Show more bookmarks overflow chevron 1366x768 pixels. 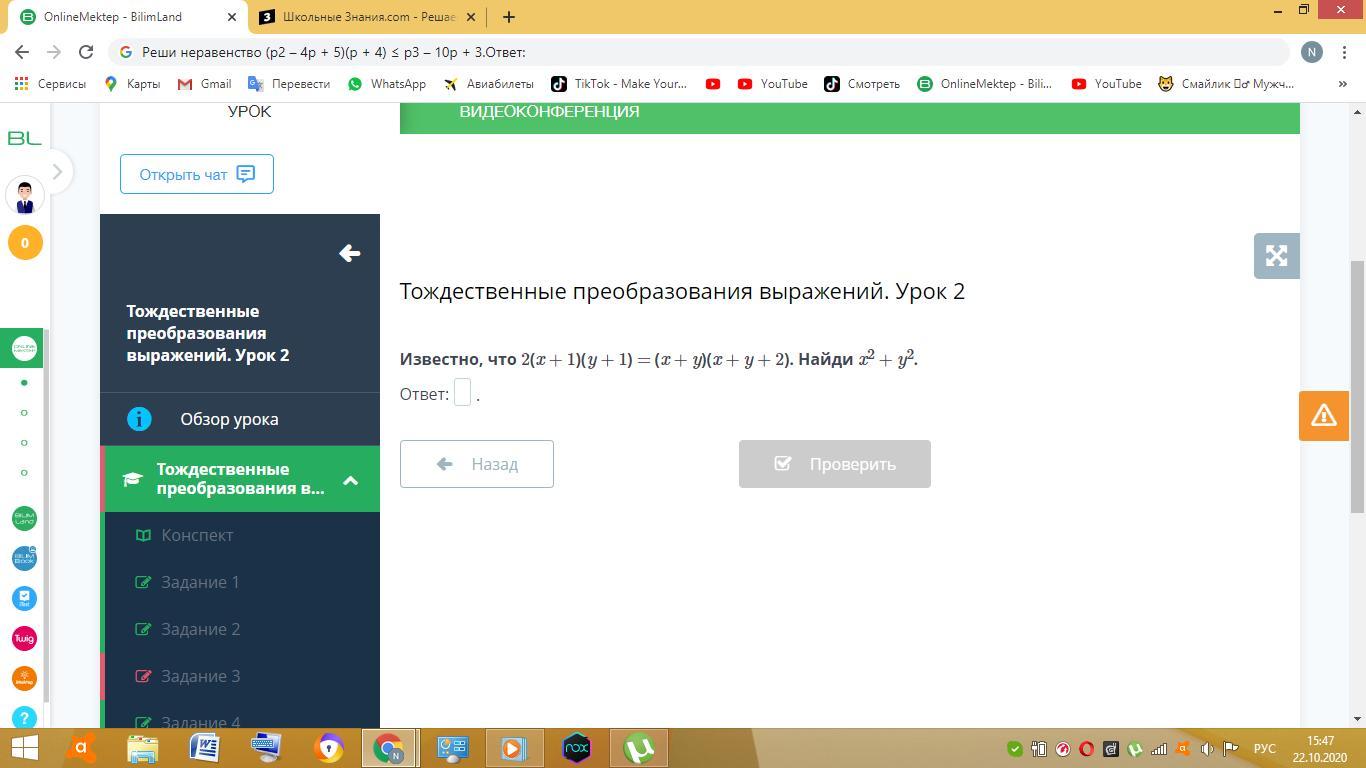1342,84
